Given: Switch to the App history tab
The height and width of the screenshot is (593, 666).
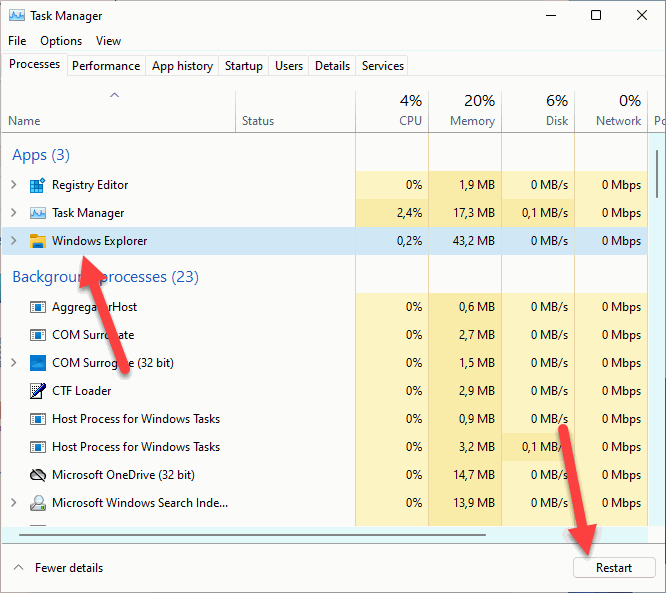Looking at the screenshot, I should (x=182, y=66).
